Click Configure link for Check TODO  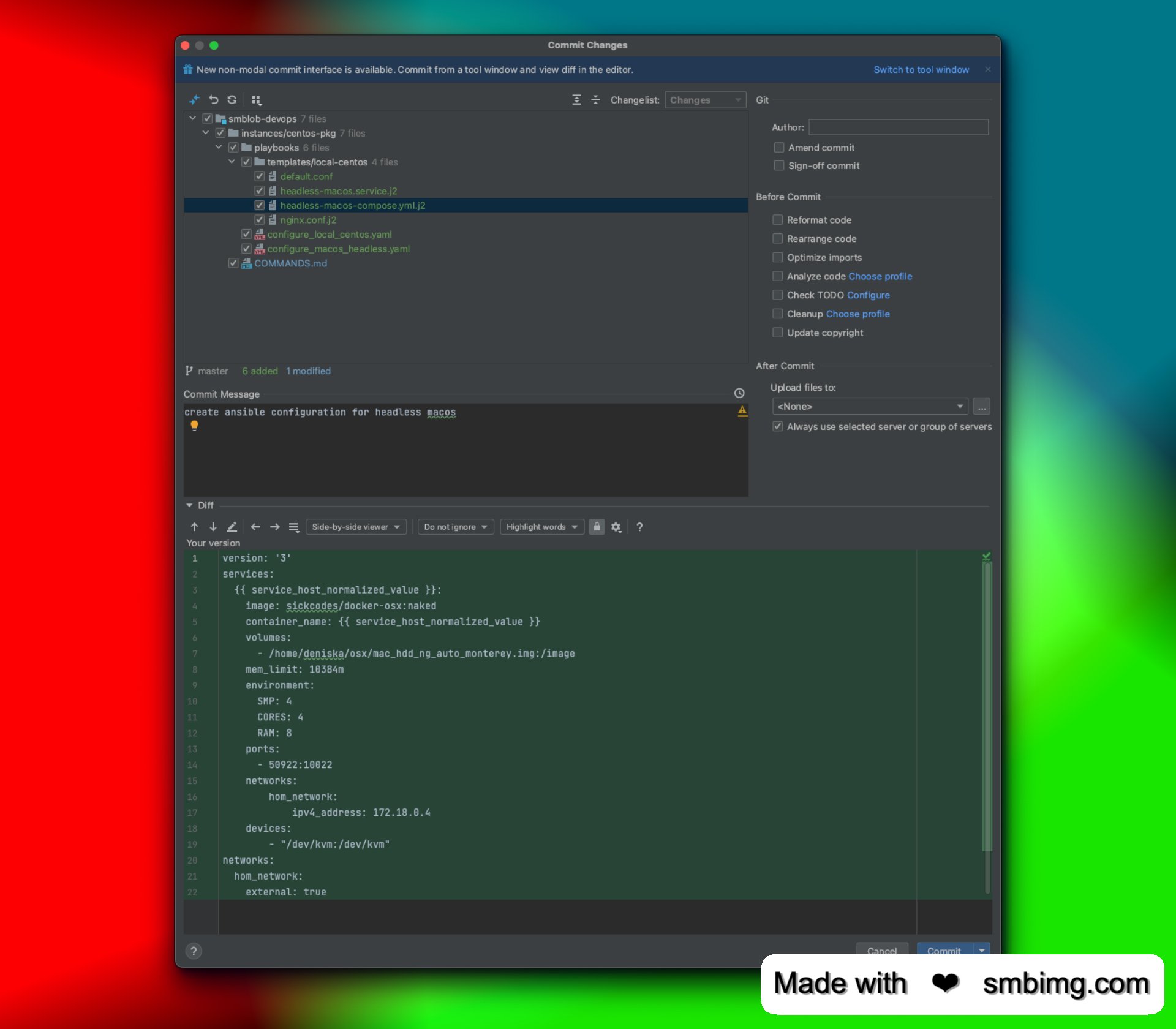(x=869, y=295)
